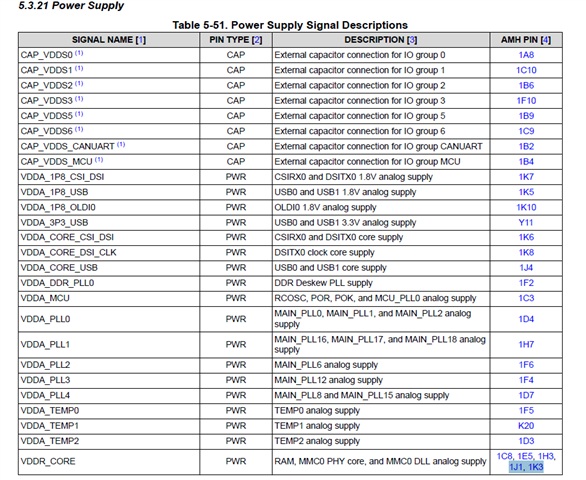The width and height of the screenshot is (586, 480).
Task: Select highlighted pin link 1K3
Action: (535, 467)
